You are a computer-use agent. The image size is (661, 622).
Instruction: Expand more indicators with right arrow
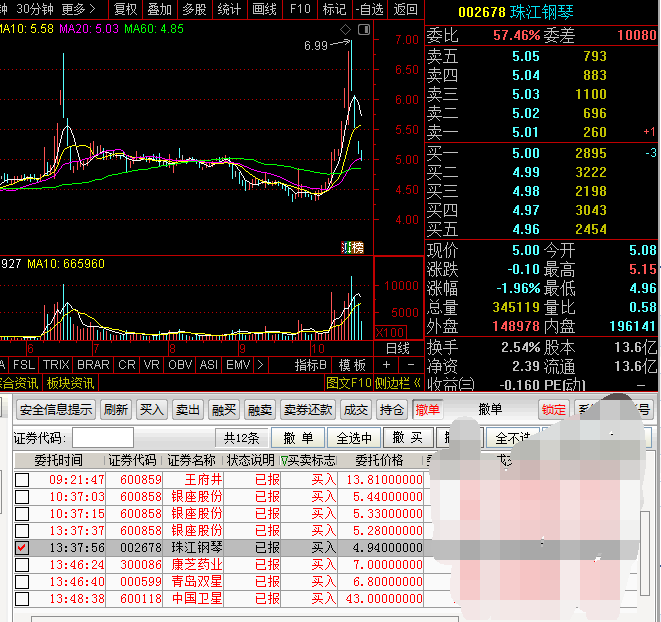pos(260,365)
